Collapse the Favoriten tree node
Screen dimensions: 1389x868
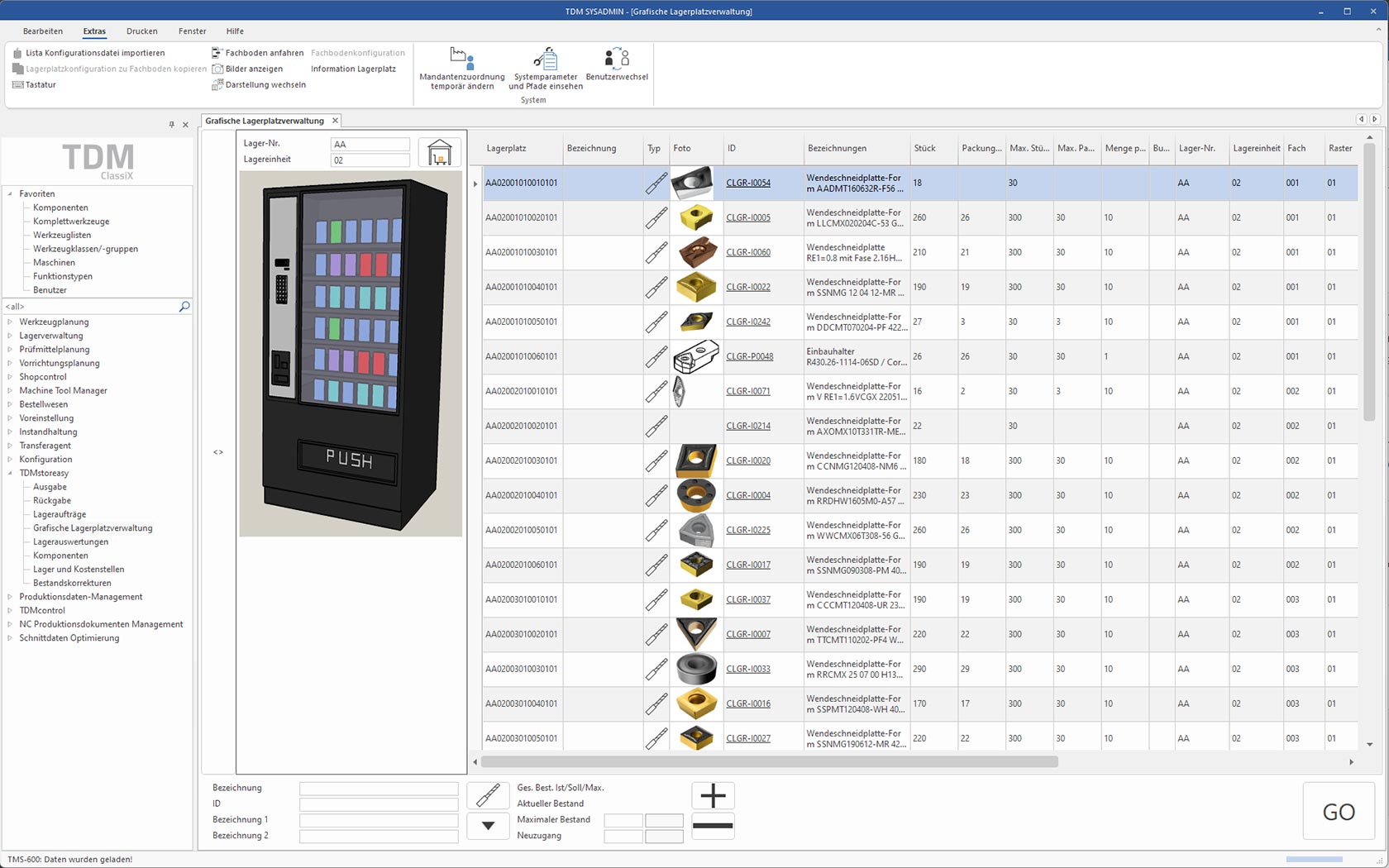[x=10, y=194]
